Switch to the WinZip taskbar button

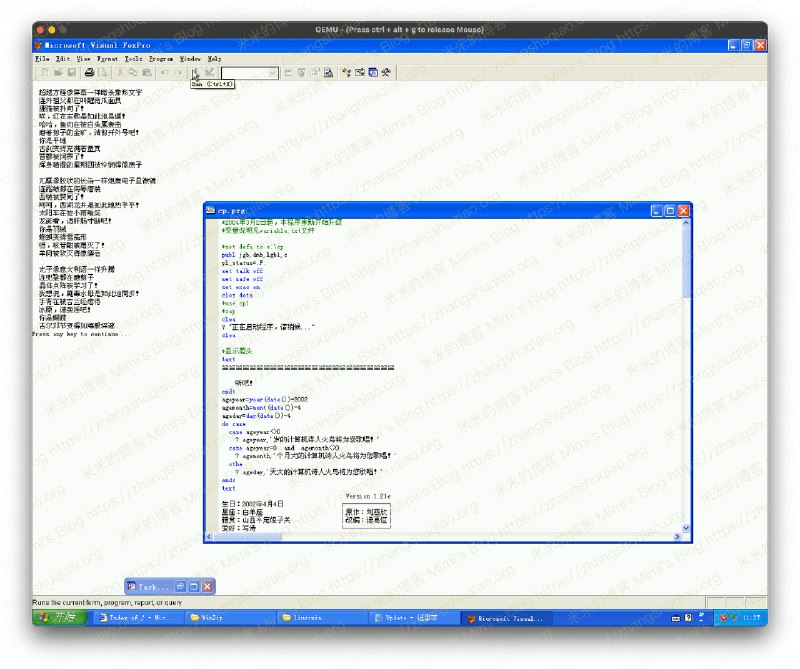coord(230,617)
